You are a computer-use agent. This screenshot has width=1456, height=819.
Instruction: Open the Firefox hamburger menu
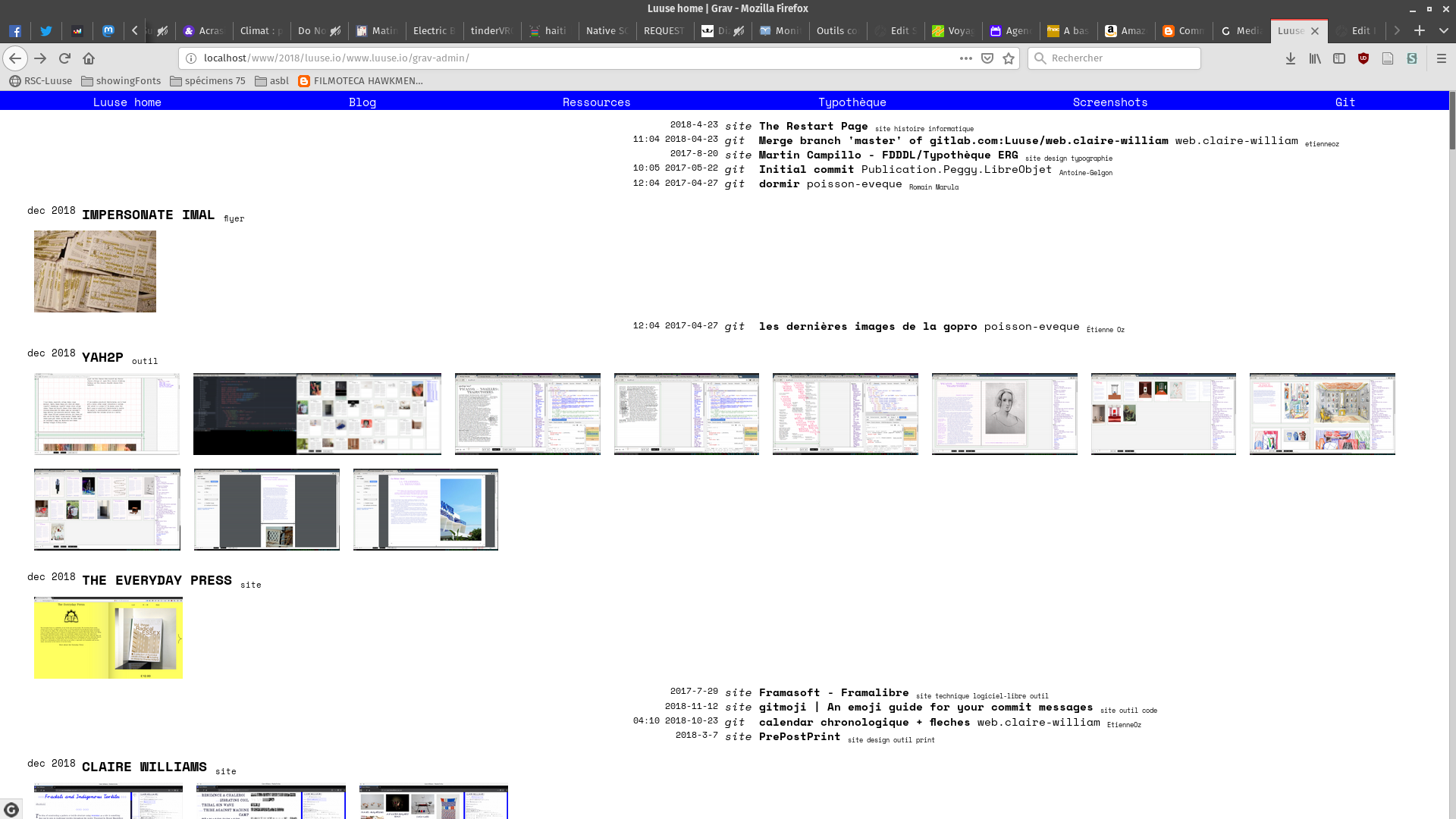(1442, 58)
